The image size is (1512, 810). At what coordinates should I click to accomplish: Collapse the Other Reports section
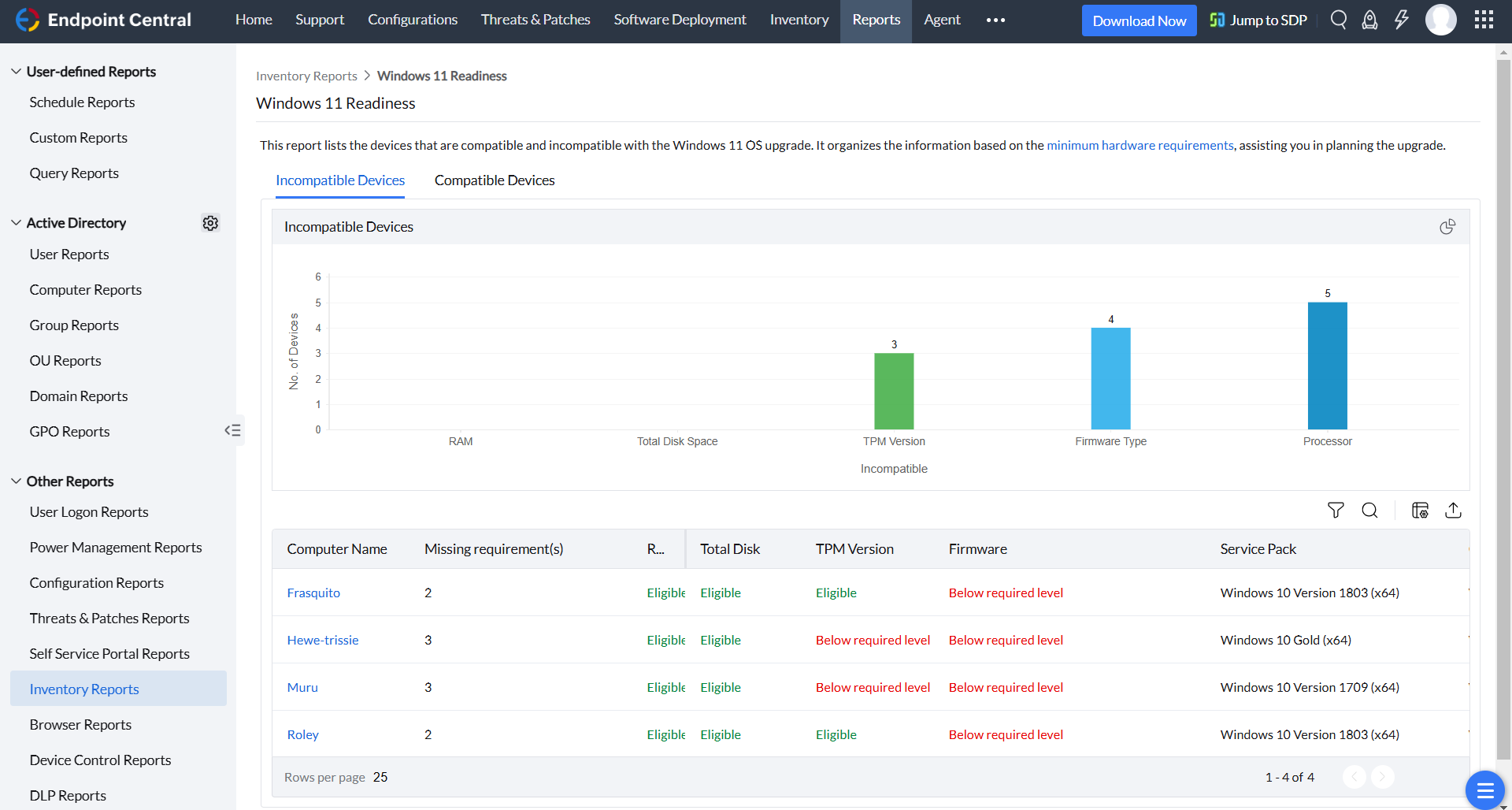[16, 481]
